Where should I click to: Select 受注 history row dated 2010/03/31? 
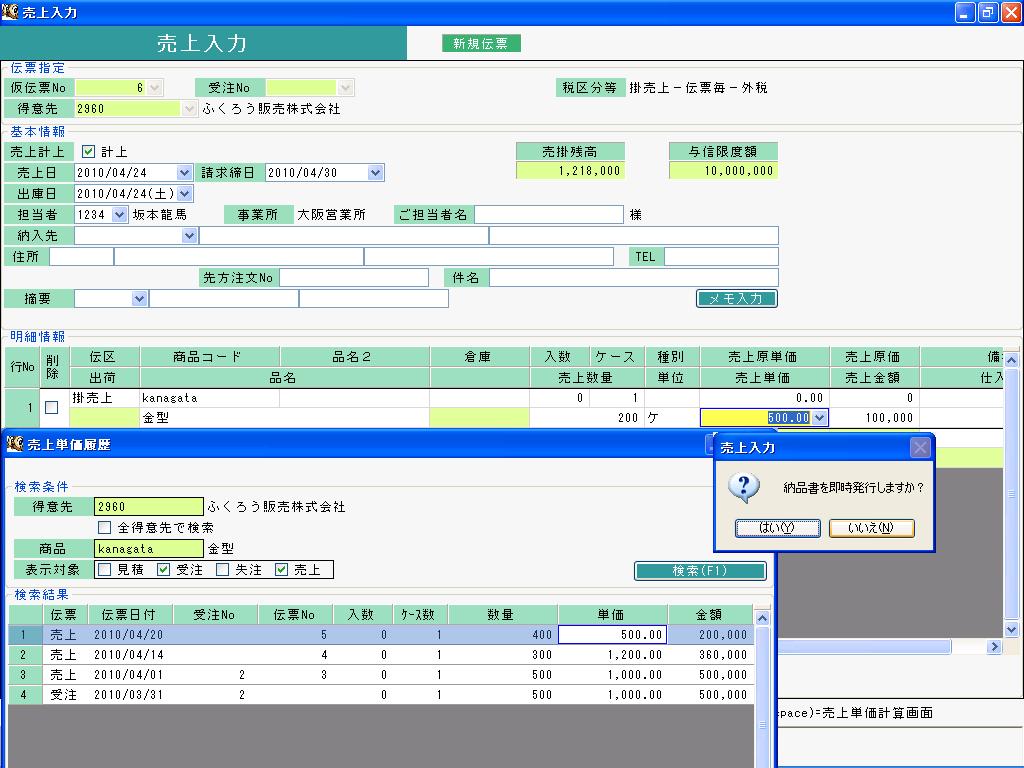[x=381, y=695]
